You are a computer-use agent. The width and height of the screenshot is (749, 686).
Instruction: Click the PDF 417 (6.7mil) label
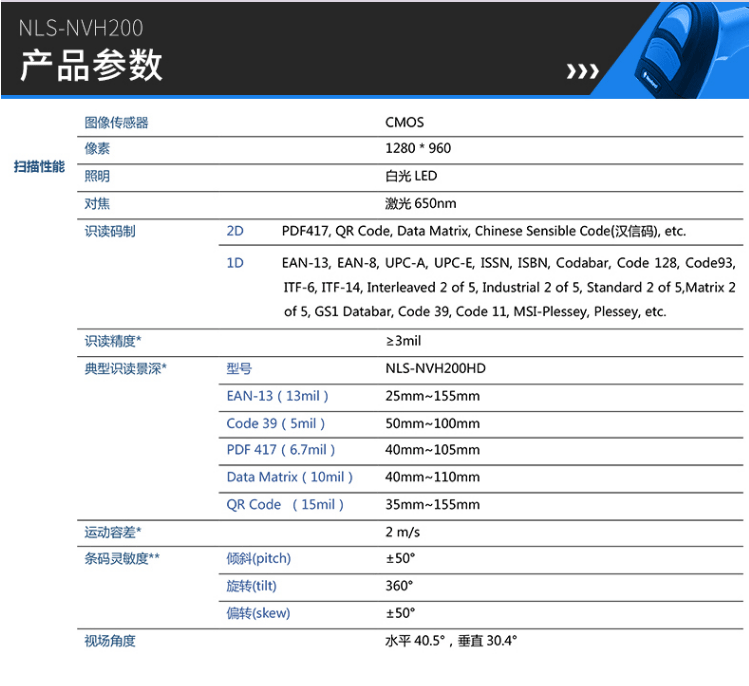pos(281,450)
